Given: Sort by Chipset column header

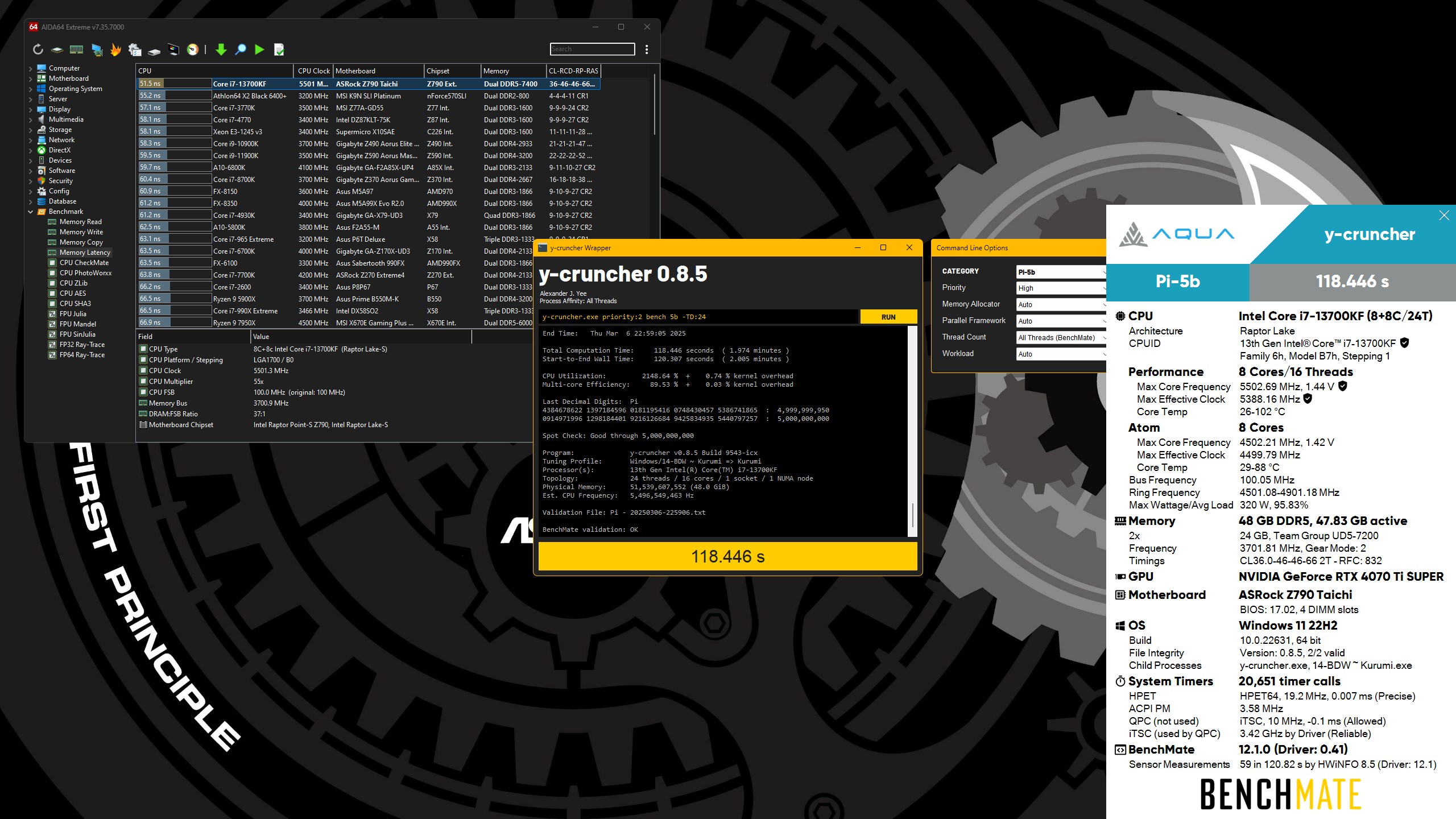Looking at the screenshot, I should [x=452, y=71].
